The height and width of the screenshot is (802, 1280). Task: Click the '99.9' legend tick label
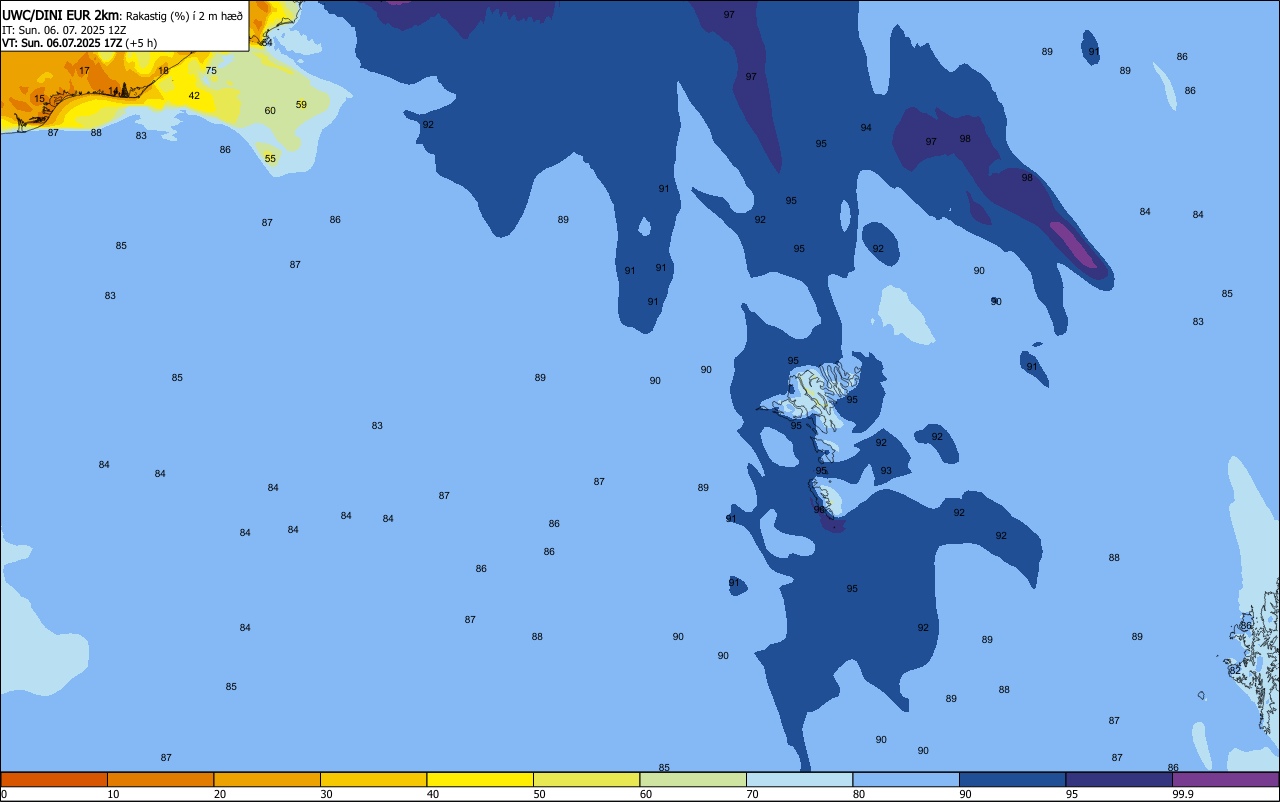1183,794
